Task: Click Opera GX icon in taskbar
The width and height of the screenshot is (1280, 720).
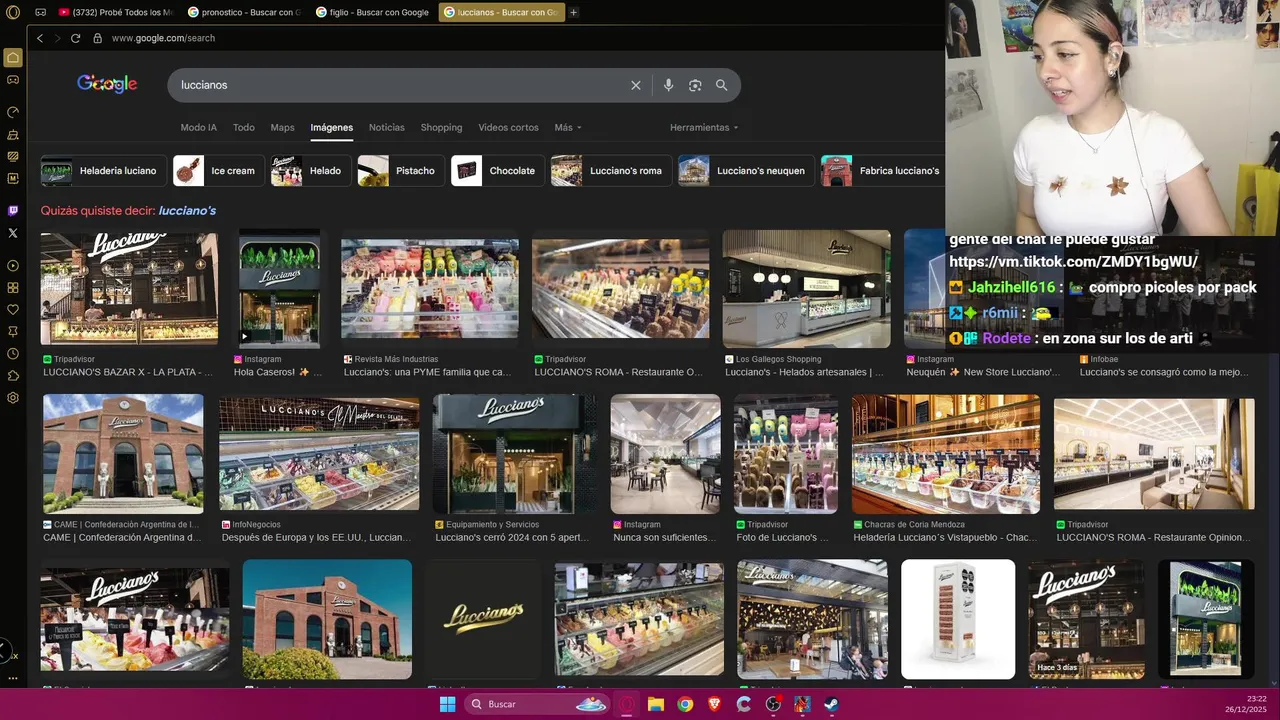Action: point(627,704)
